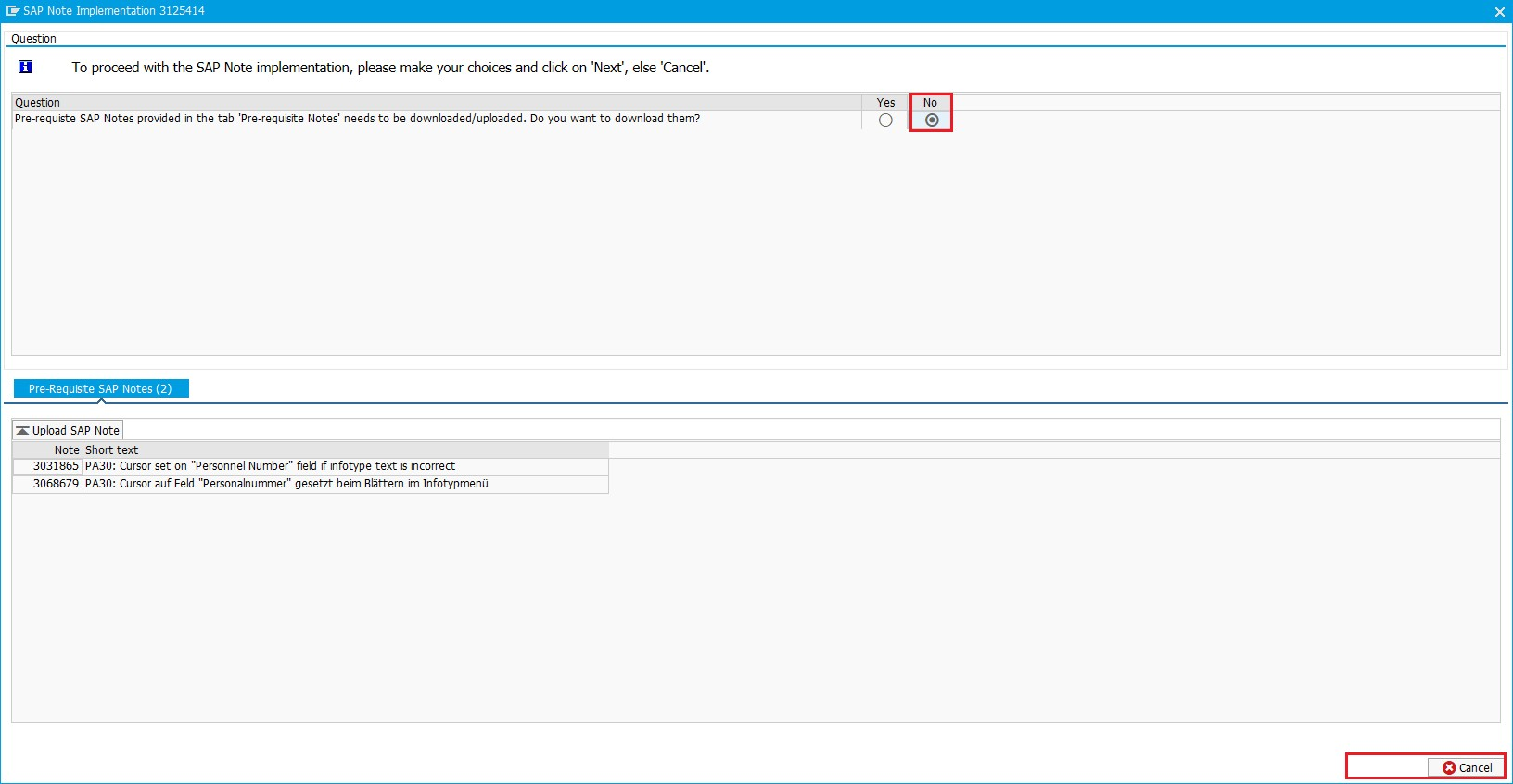Viewport: 1513px width, 784px height.
Task: Click short text 'Cursor auf Feld Personalnummer'
Action: click(x=346, y=484)
